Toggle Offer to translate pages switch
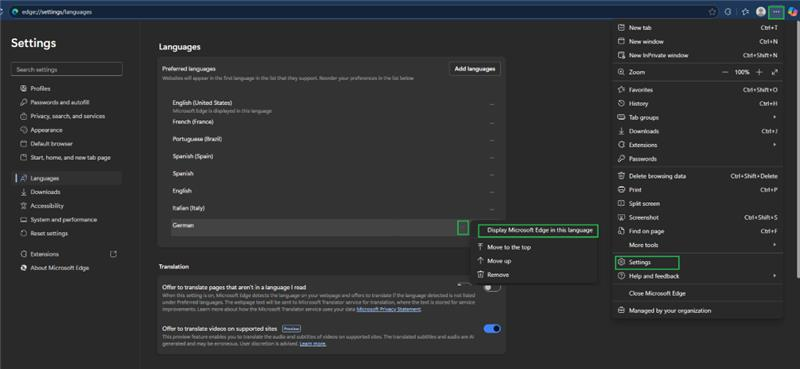This screenshot has height=369, width=800. click(x=492, y=287)
